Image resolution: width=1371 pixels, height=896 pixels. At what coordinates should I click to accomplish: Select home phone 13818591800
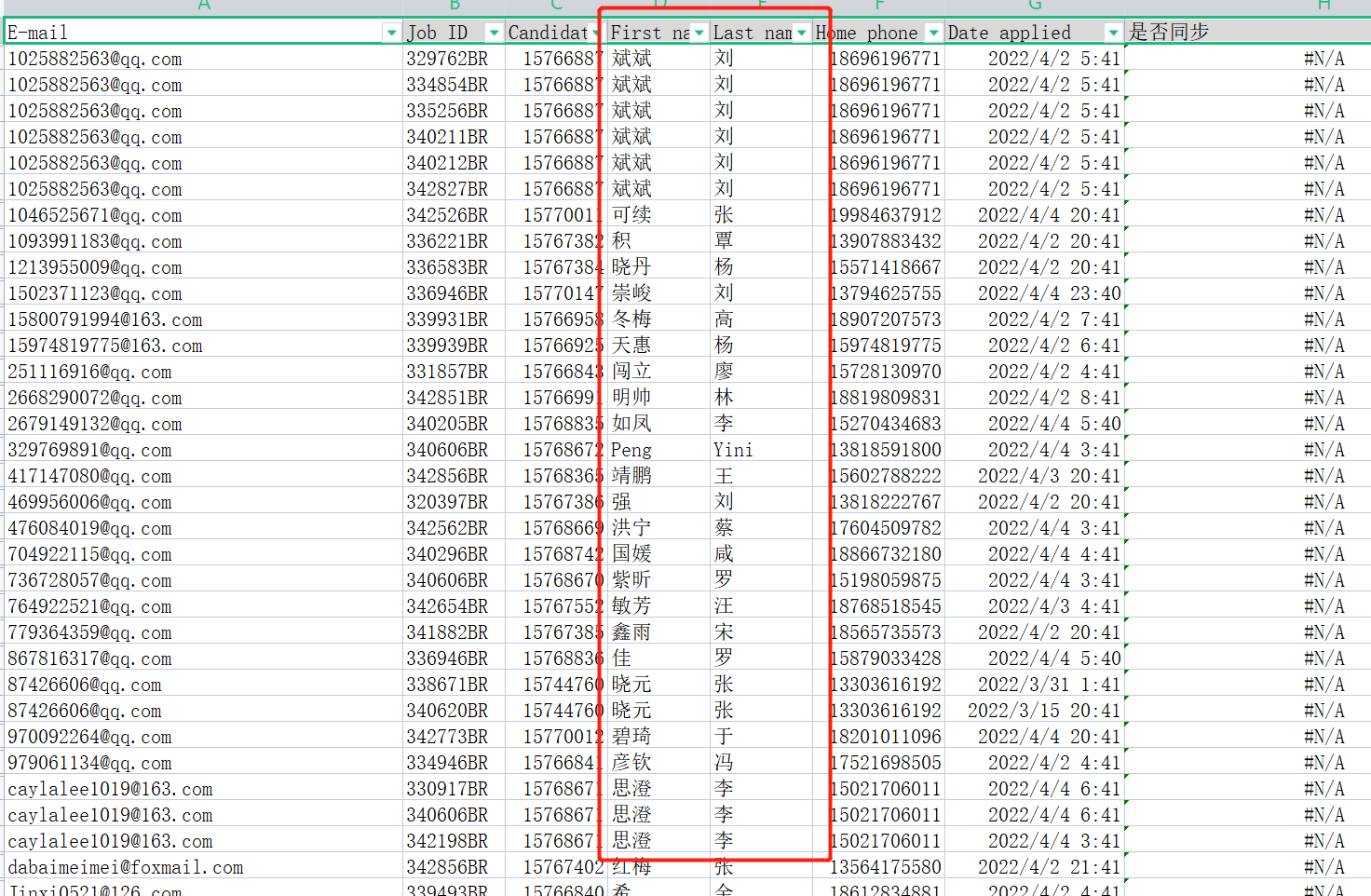coord(886,450)
